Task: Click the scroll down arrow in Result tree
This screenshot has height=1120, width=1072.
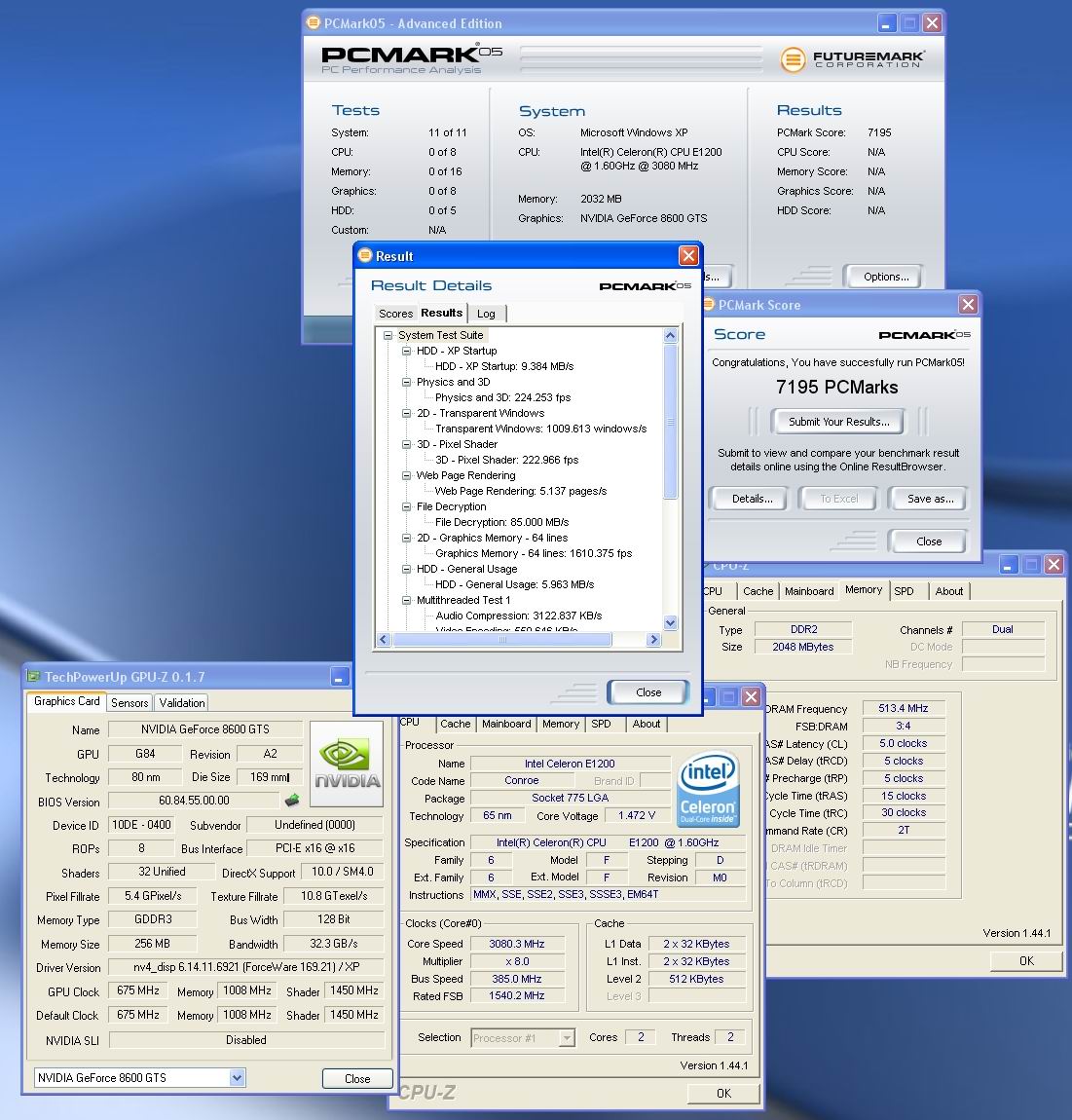Action: tap(670, 622)
